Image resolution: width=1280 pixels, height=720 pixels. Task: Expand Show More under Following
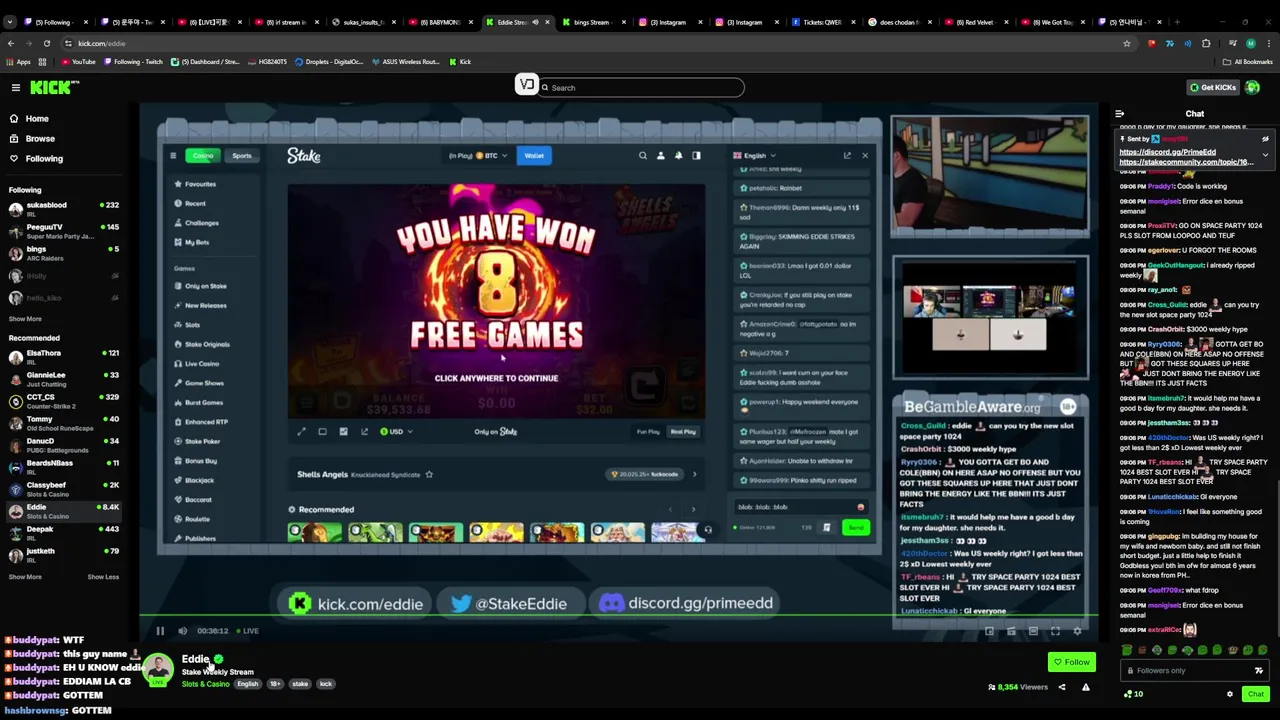tap(25, 319)
